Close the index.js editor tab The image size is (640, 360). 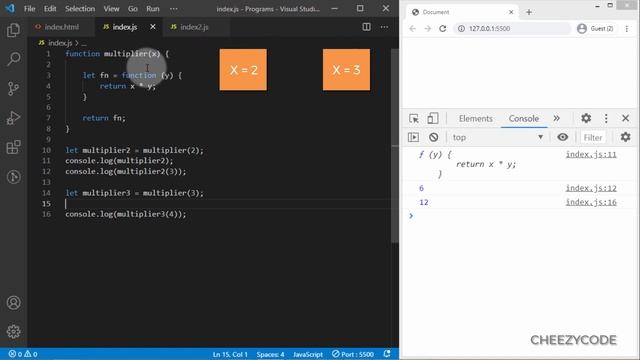pos(153,27)
